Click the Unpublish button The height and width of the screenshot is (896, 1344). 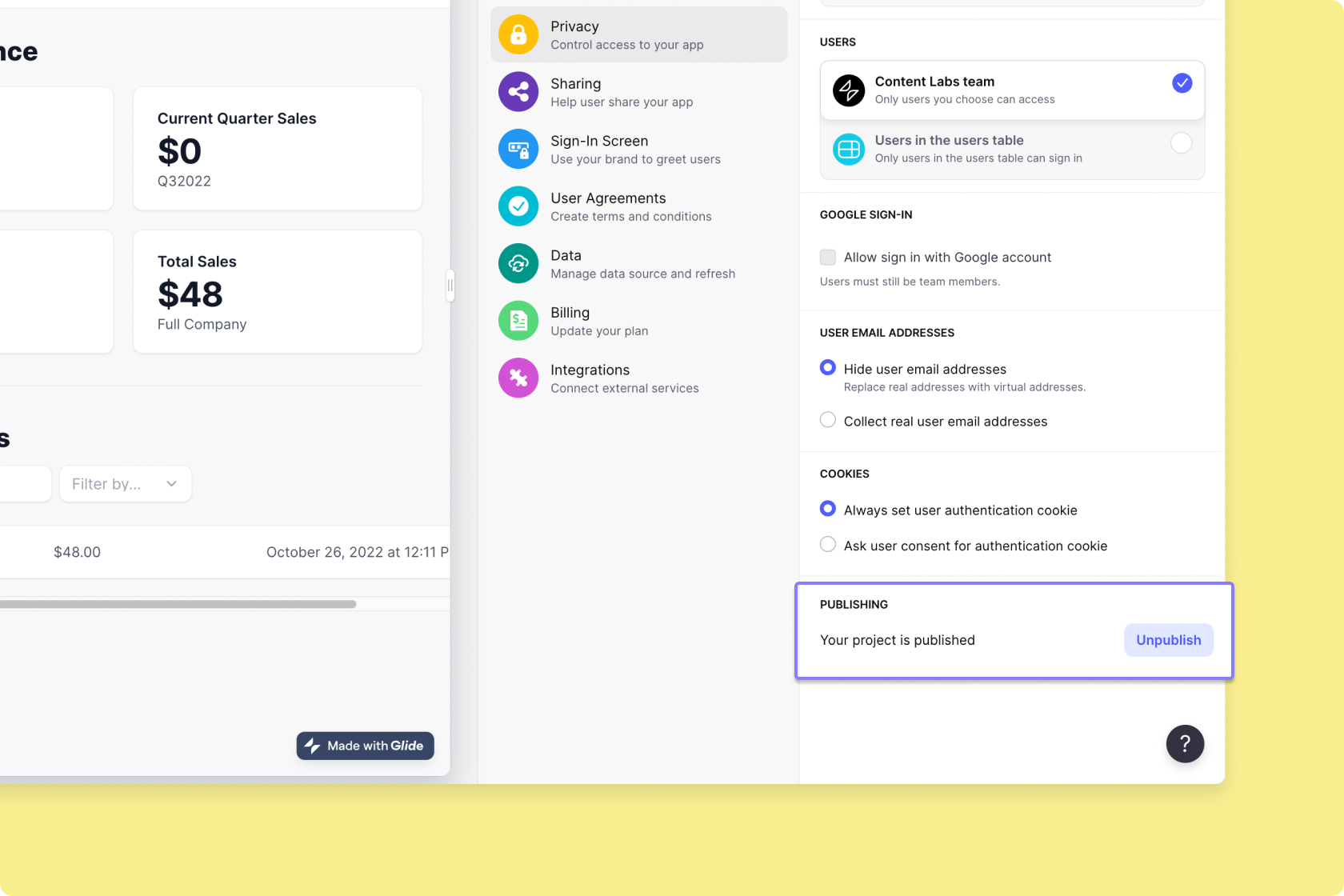[x=1168, y=640]
